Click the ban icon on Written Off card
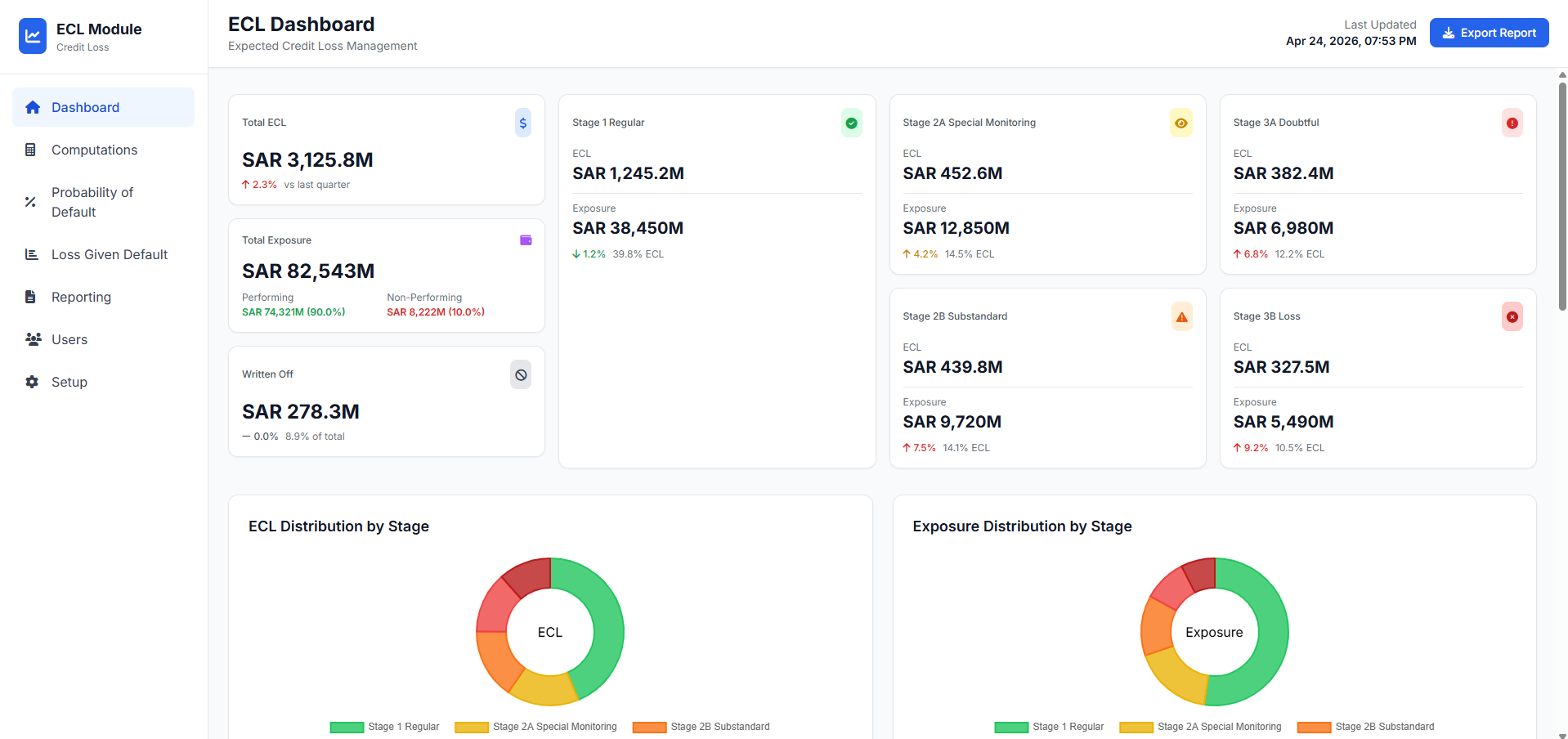 pyautogui.click(x=521, y=375)
